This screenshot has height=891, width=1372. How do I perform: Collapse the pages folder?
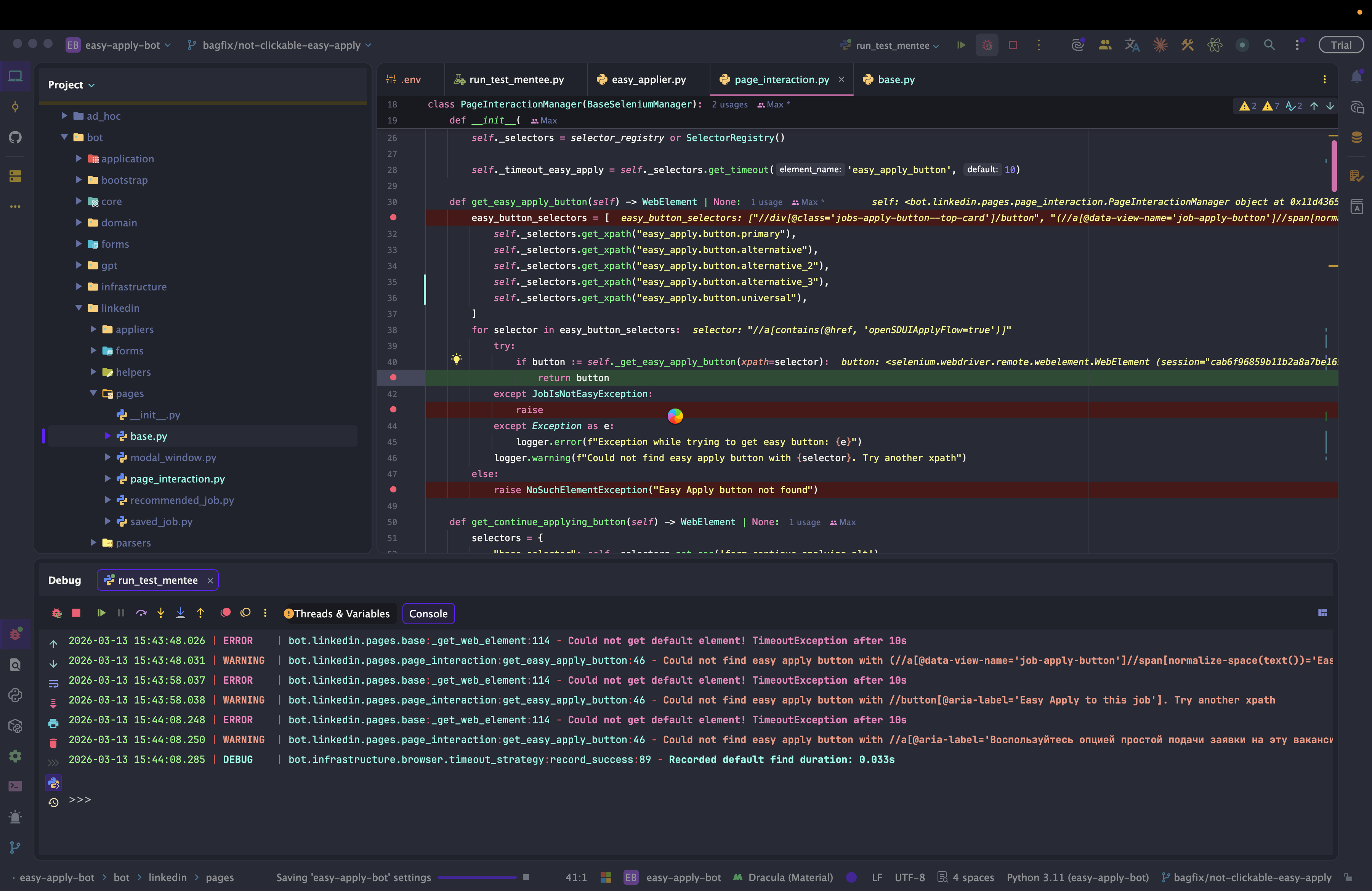93,393
